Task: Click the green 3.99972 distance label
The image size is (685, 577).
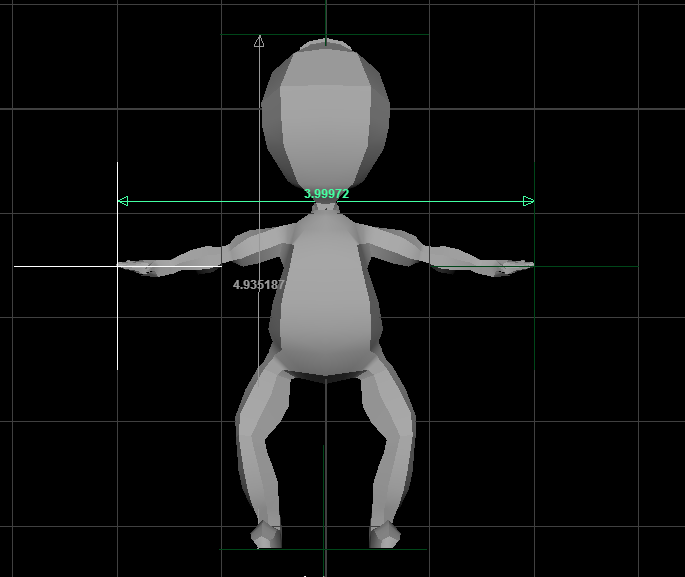Action: 326,193
